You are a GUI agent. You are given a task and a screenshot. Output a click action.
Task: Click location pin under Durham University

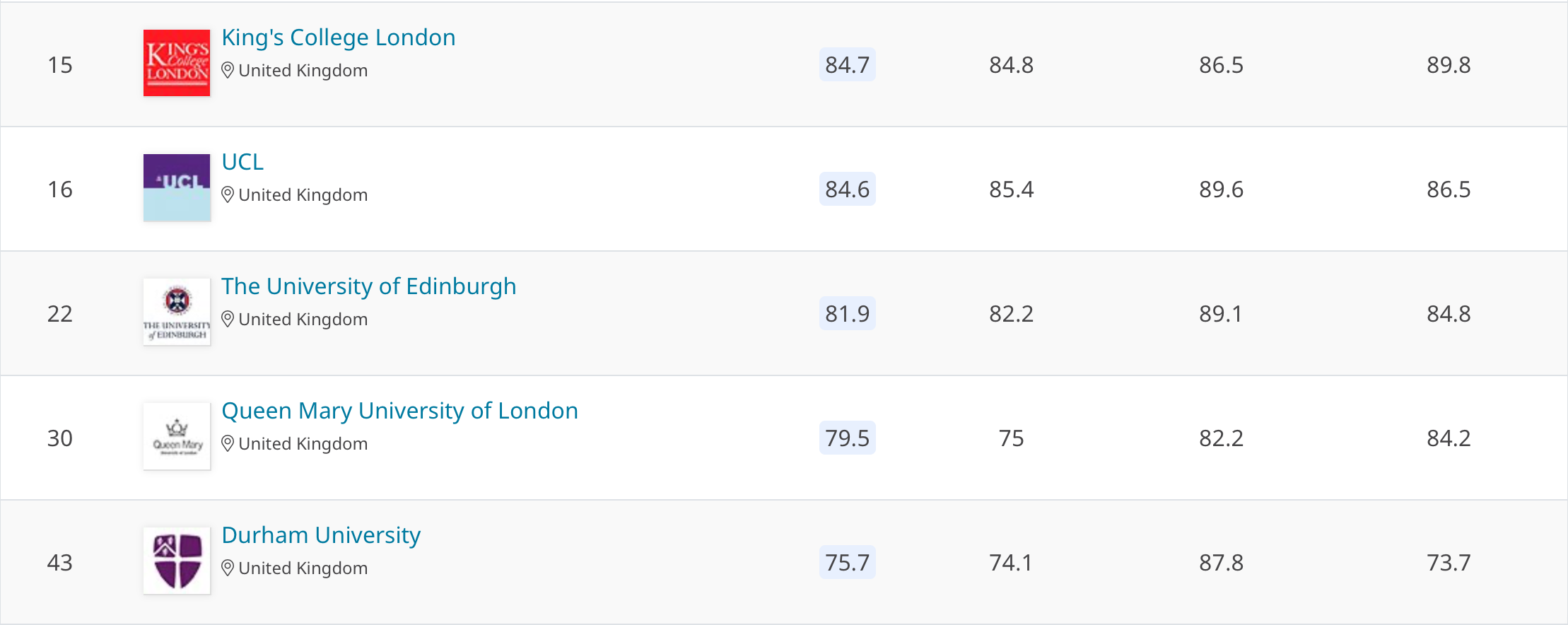(x=228, y=568)
